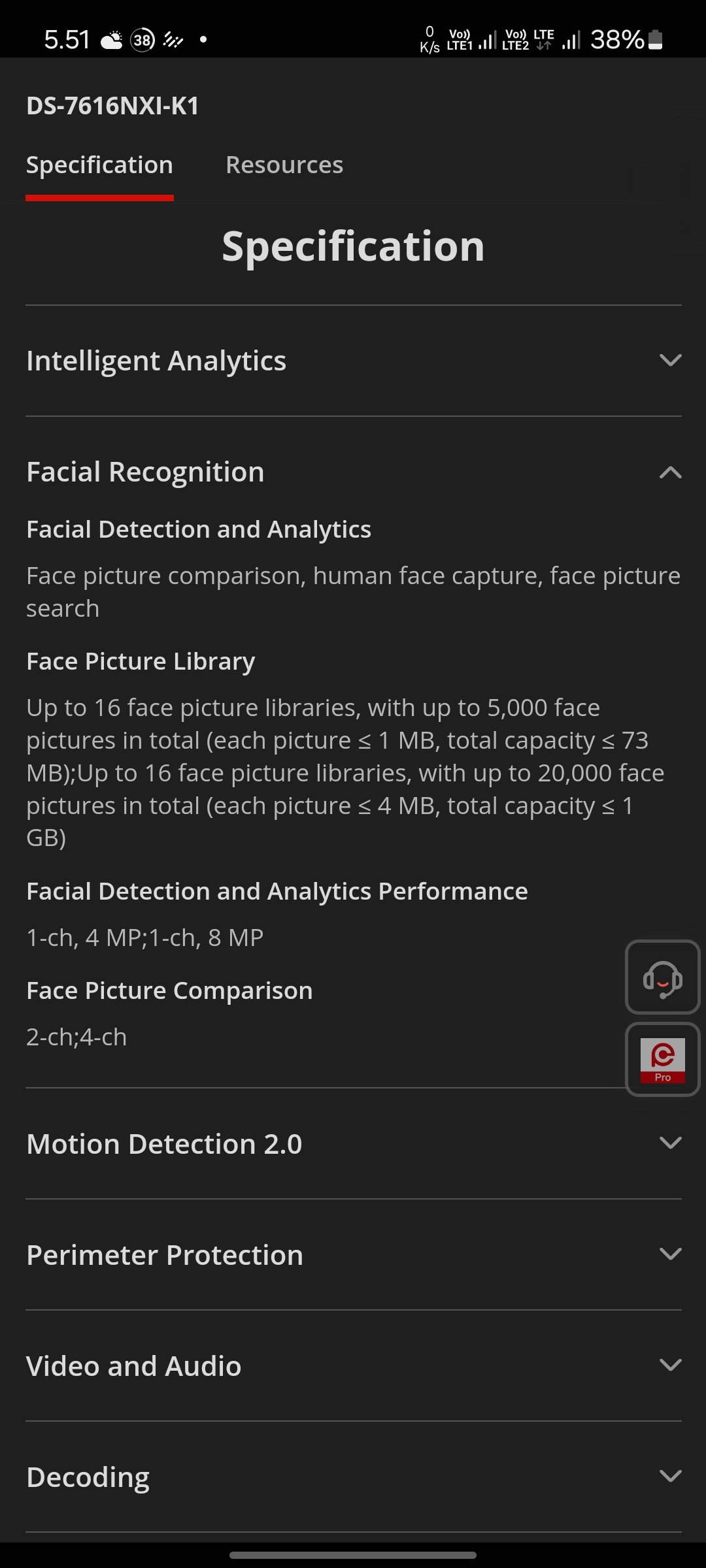The height and width of the screenshot is (1568, 706).
Task: Expand the Perimeter Protection chevron
Action: click(x=670, y=1254)
